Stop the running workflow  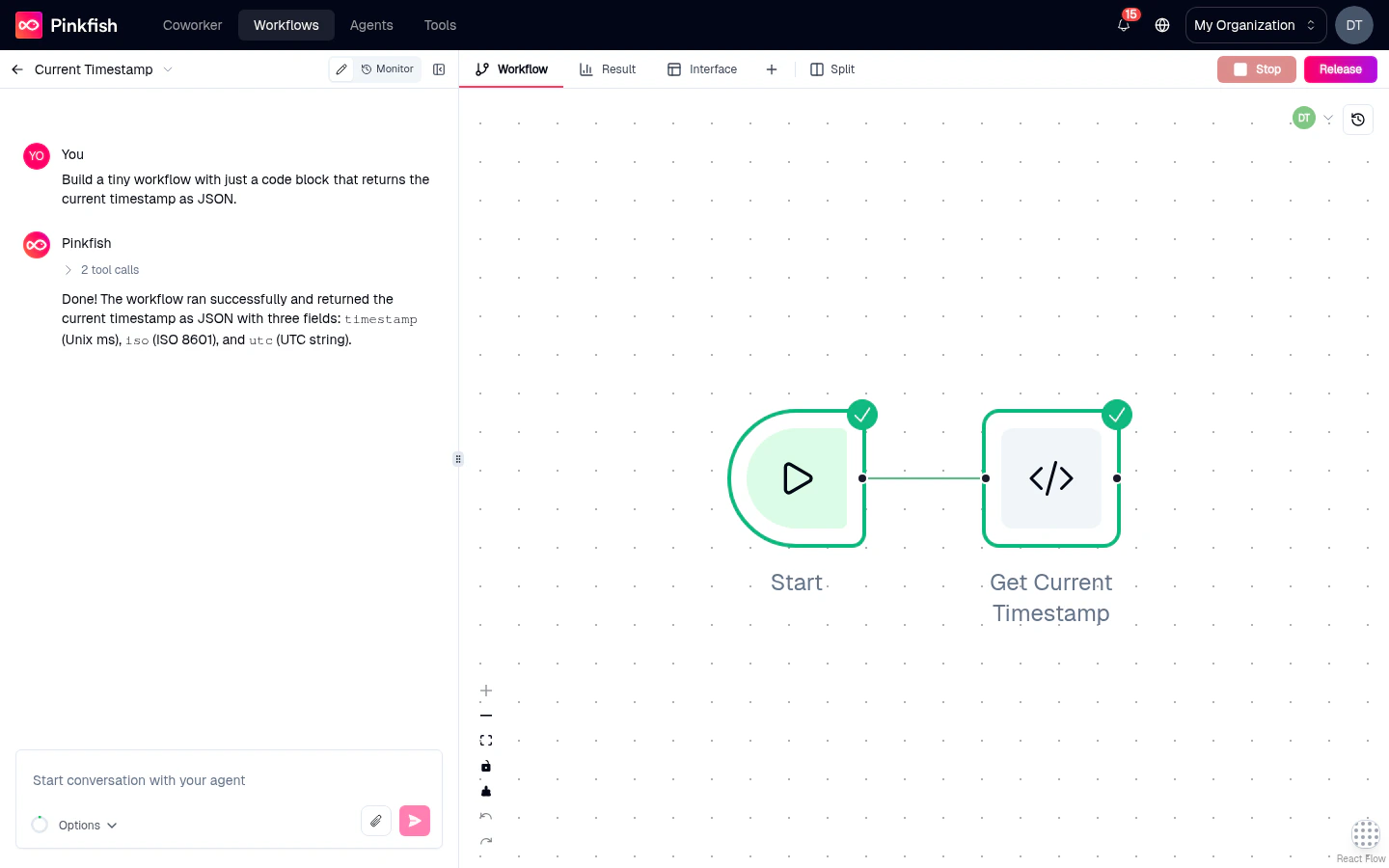1257,68
